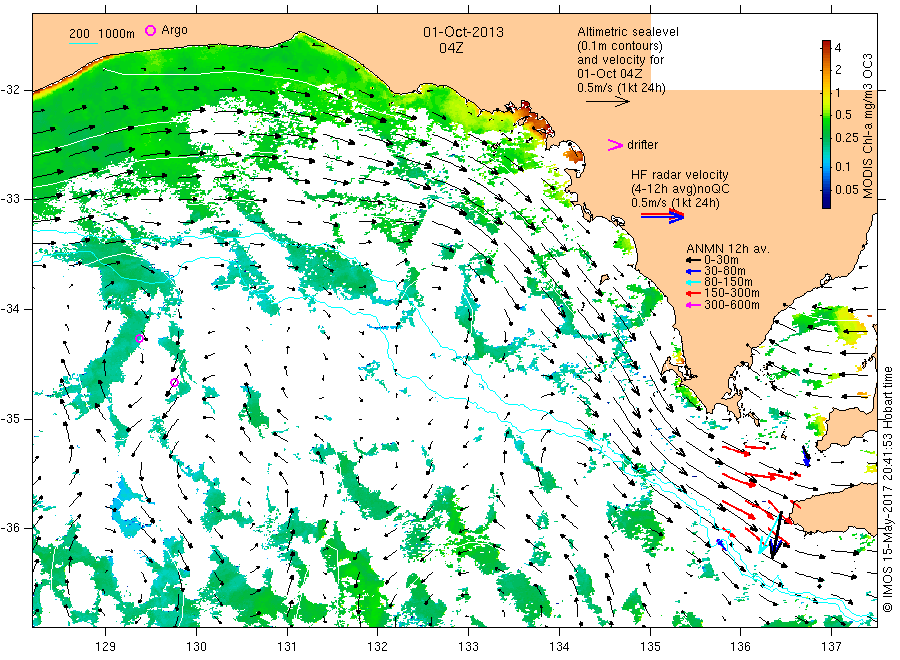900x660 pixels.
Task: Click the red-blue HF radar scale arrow
Action: pos(663,216)
